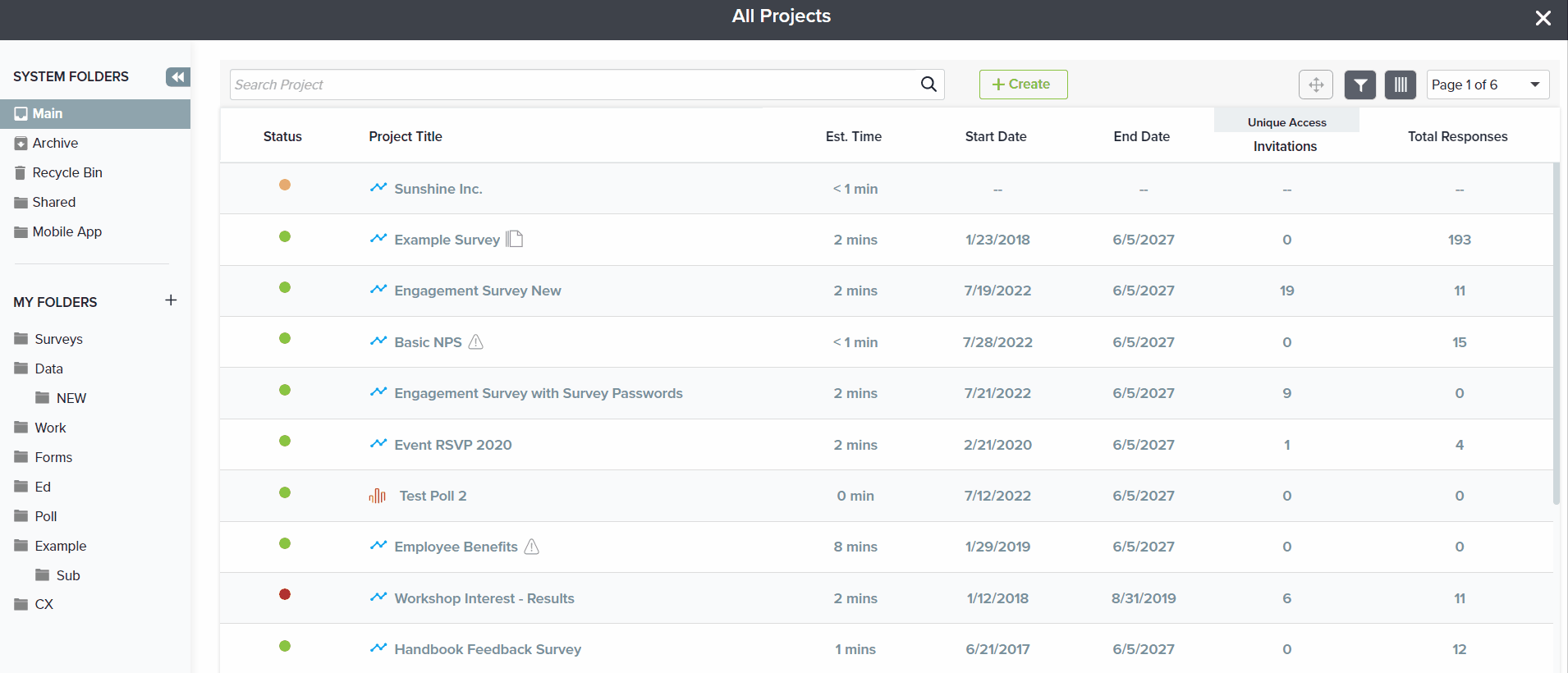1568x673 pixels.
Task: Open the Recycle Bin folder
Action: [66, 172]
